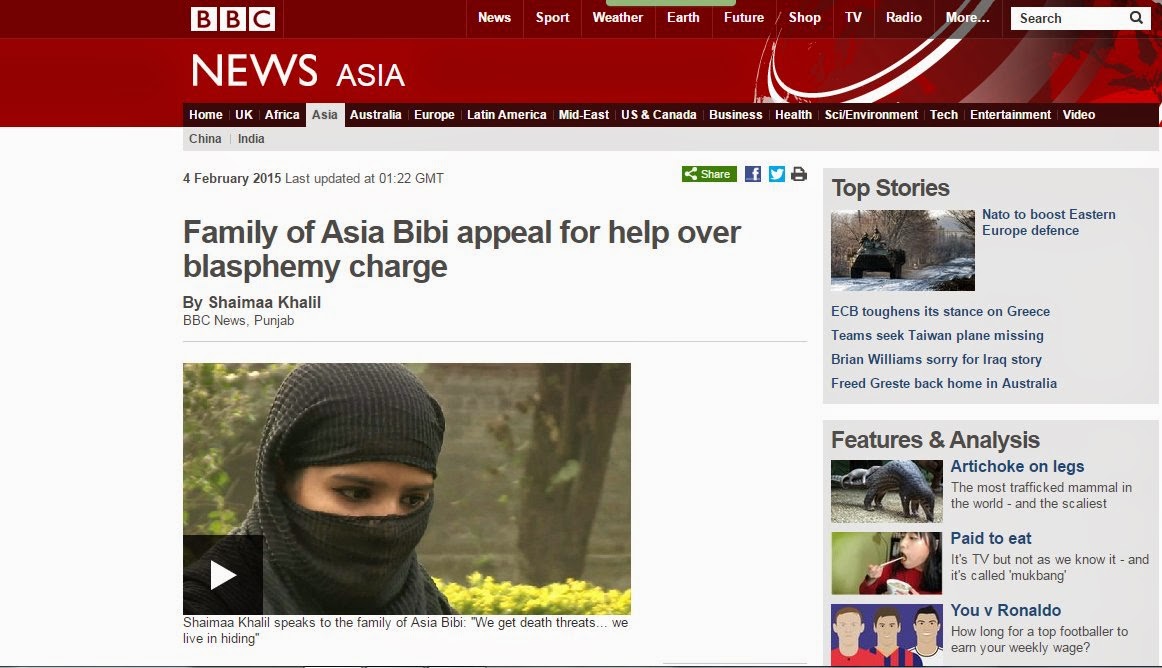Click the print page icon
The image size is (1162, 668).
[x=799, y=174]
